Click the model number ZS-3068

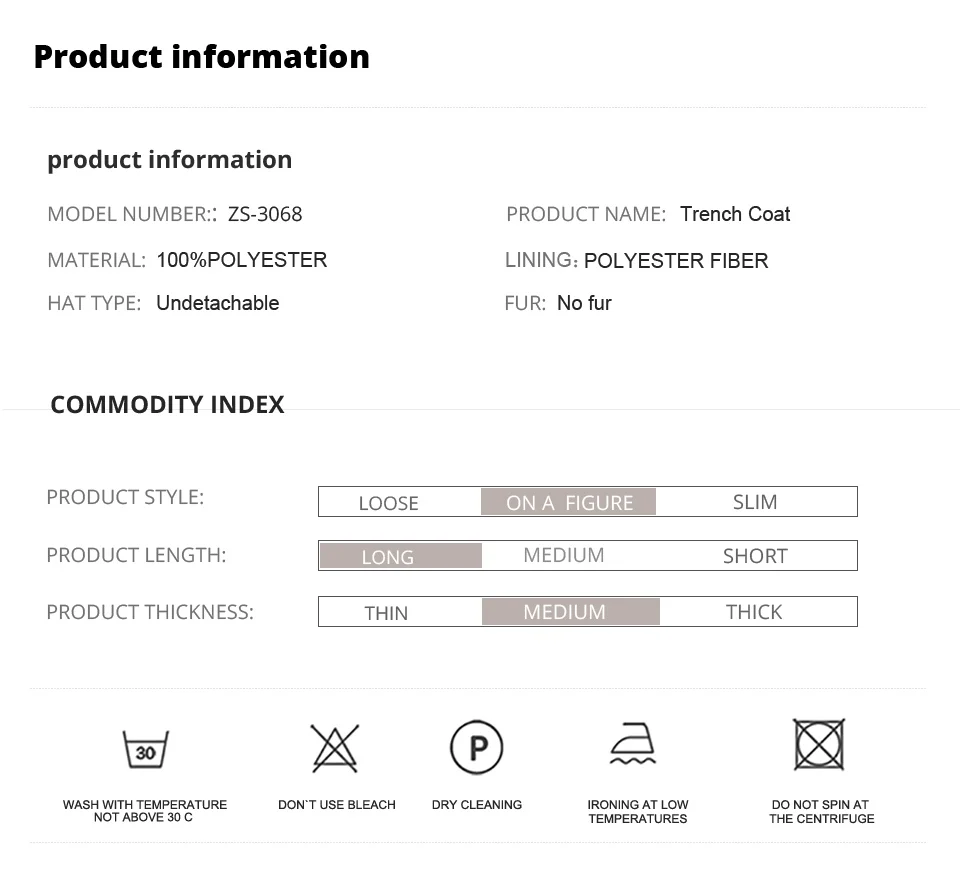tap(265, 214)
